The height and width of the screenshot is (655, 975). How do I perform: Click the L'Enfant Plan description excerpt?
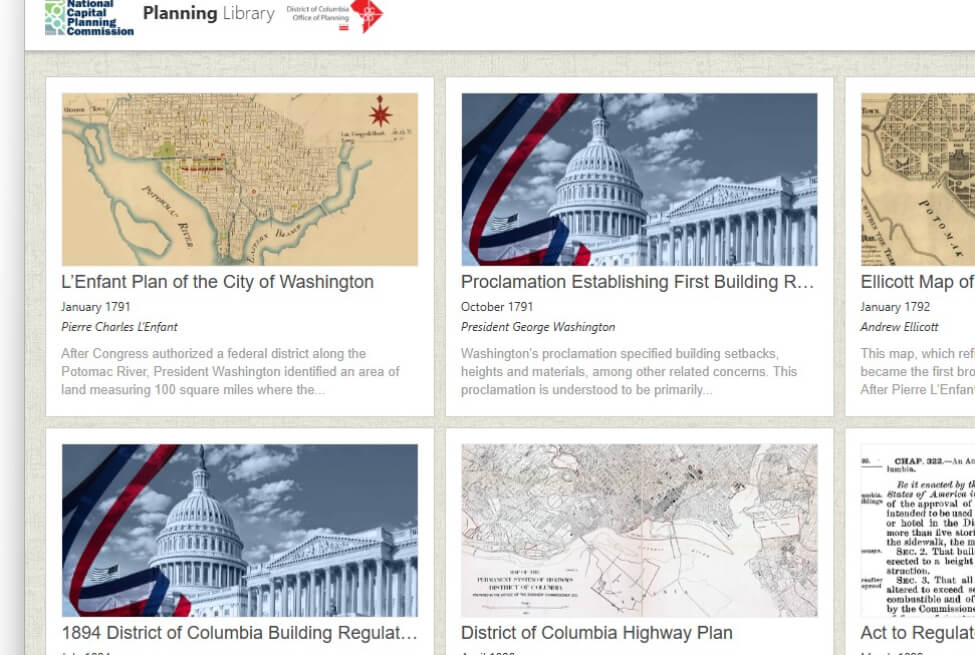tap(230, 371)
